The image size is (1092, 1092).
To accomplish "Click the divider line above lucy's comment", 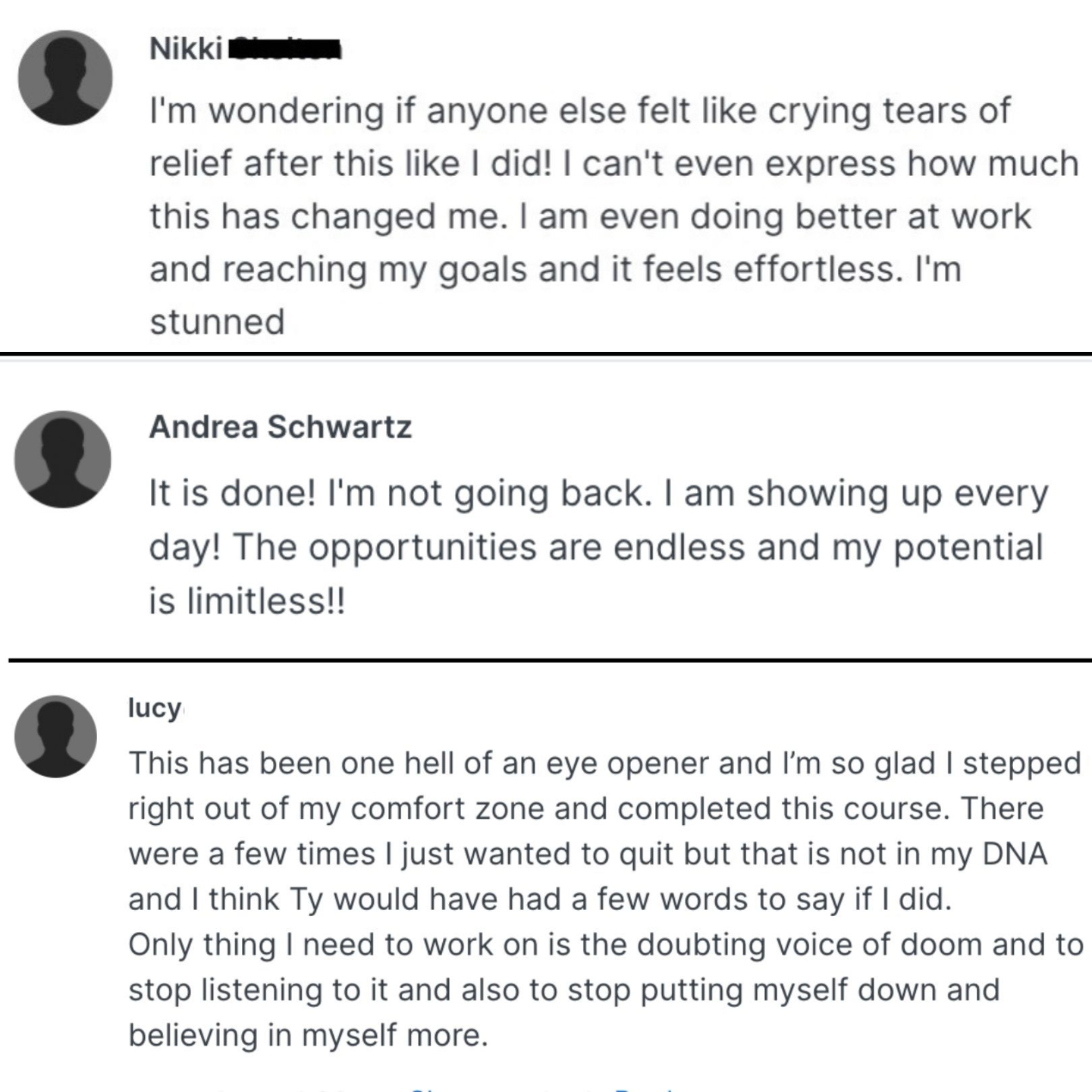I will pyautogui.click(x=546, y=661).
